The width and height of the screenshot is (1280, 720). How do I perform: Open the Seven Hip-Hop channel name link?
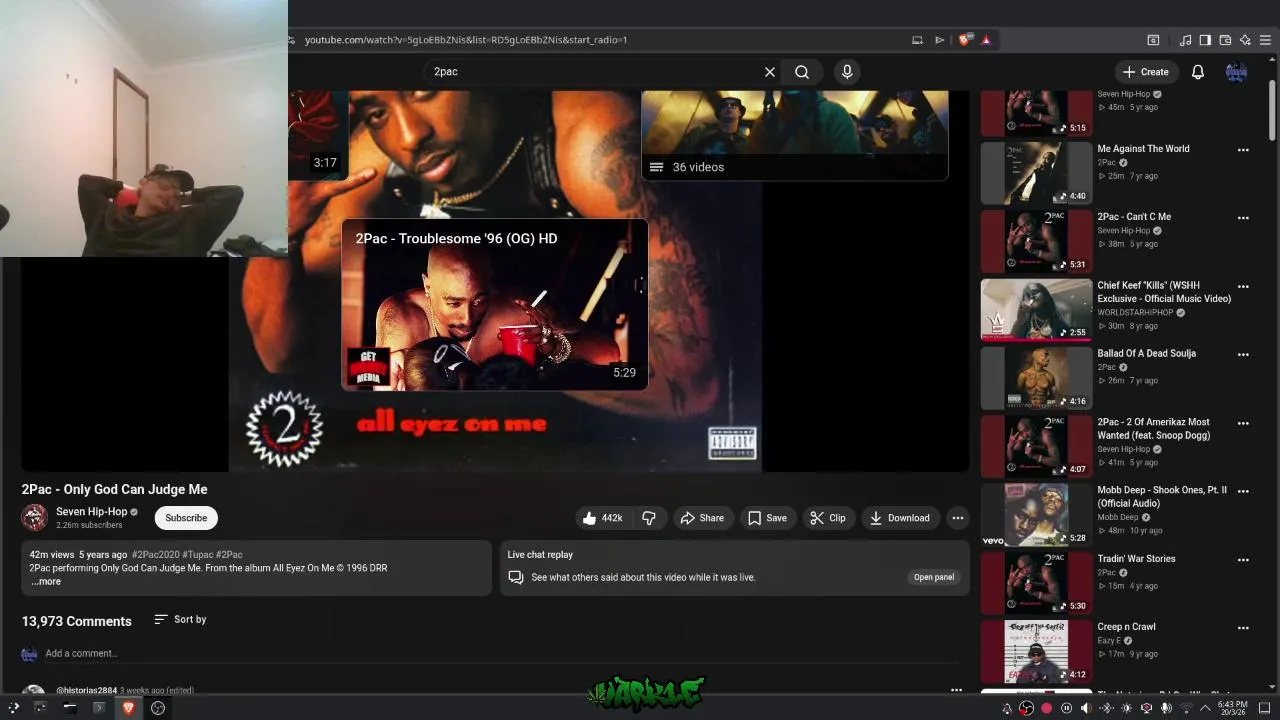(92, 512)
